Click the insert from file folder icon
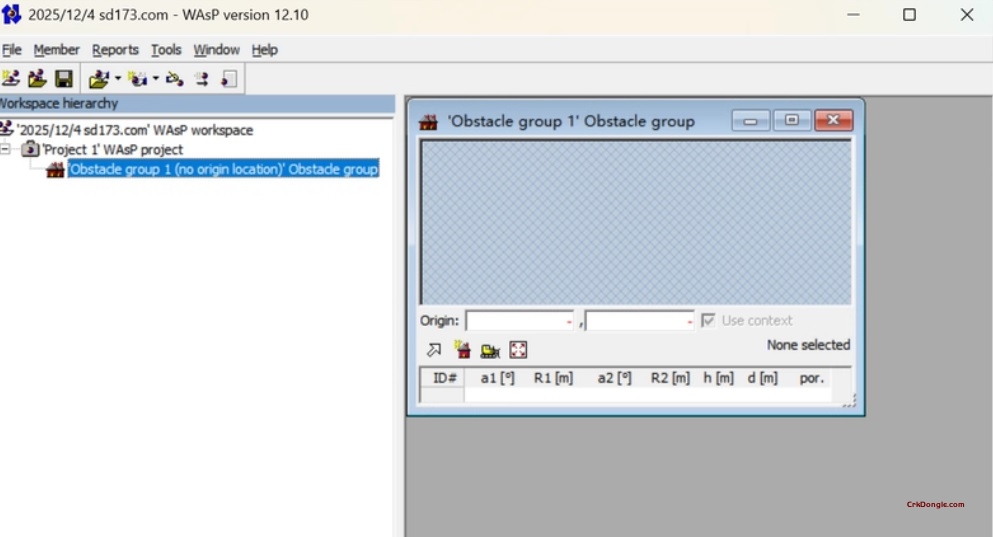 click(x=98, y=79)
